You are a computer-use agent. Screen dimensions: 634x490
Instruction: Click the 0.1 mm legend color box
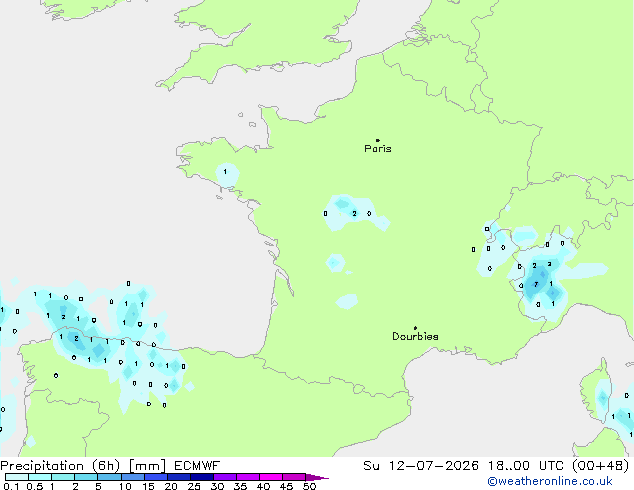(x=17, y=477)
